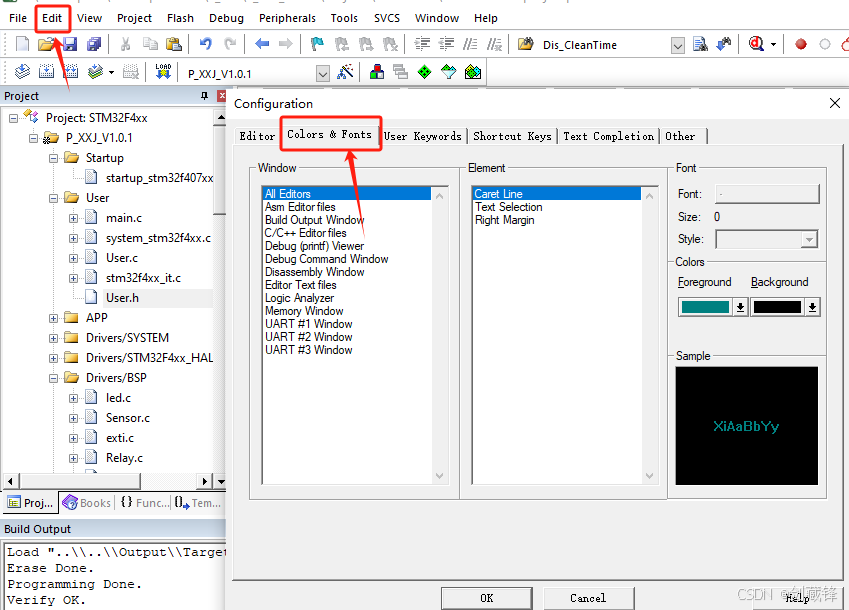Rebuild all target files icon
Screen dimensions: 849x610
[x=70, y=71]
